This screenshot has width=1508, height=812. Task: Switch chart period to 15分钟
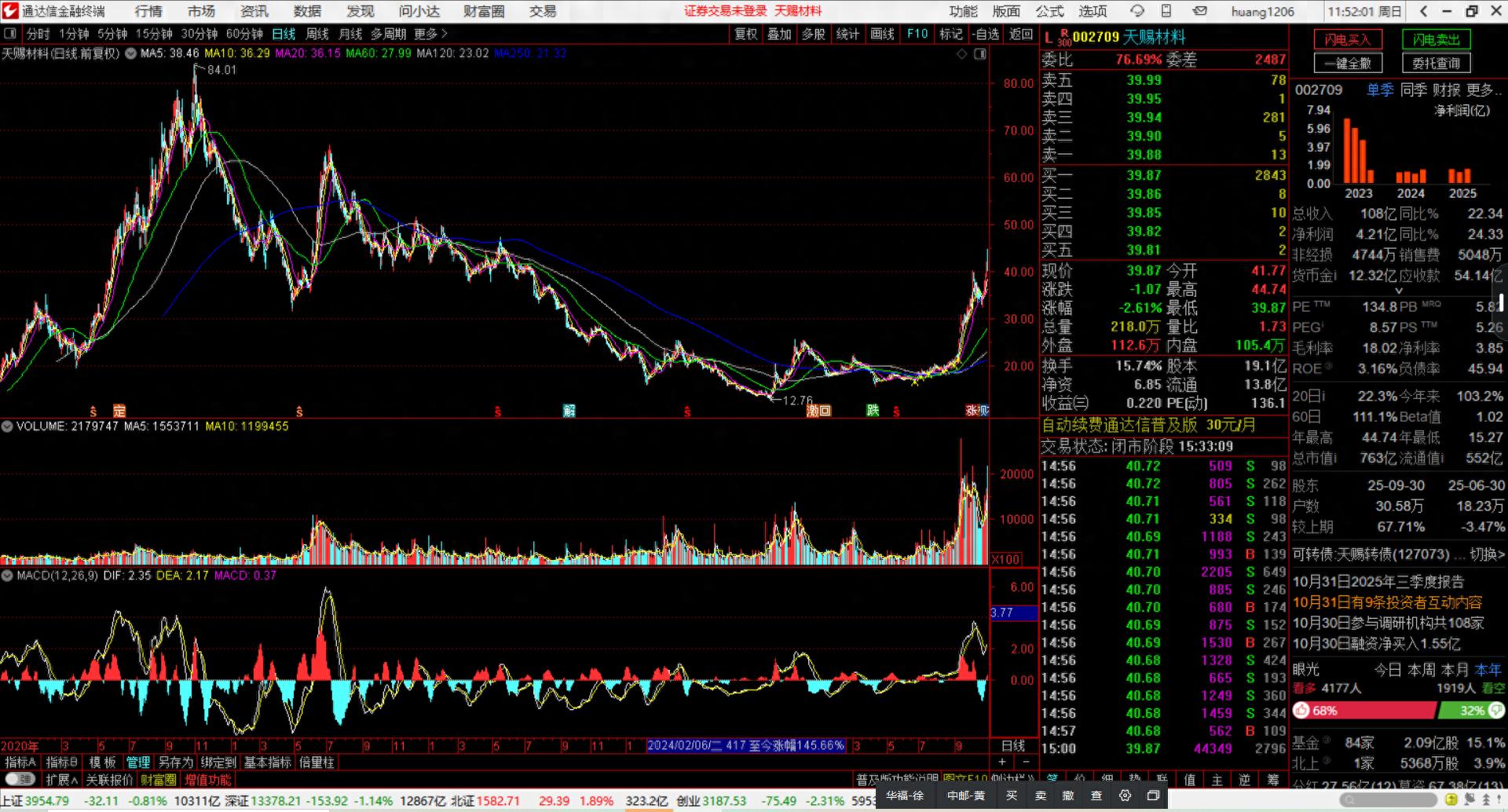click(154, 34)
